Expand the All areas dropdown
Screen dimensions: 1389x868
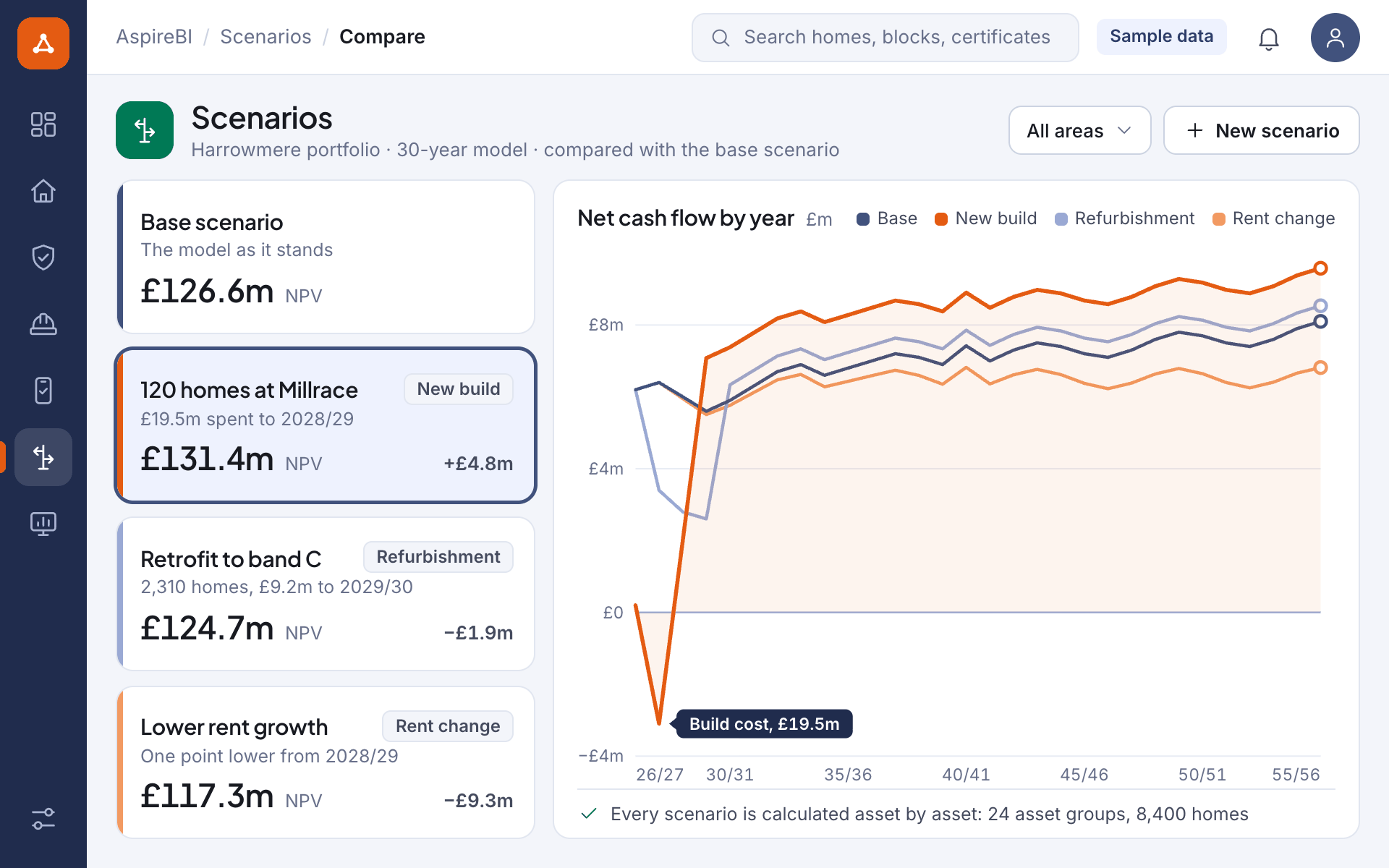click(x=1079, y=130)
